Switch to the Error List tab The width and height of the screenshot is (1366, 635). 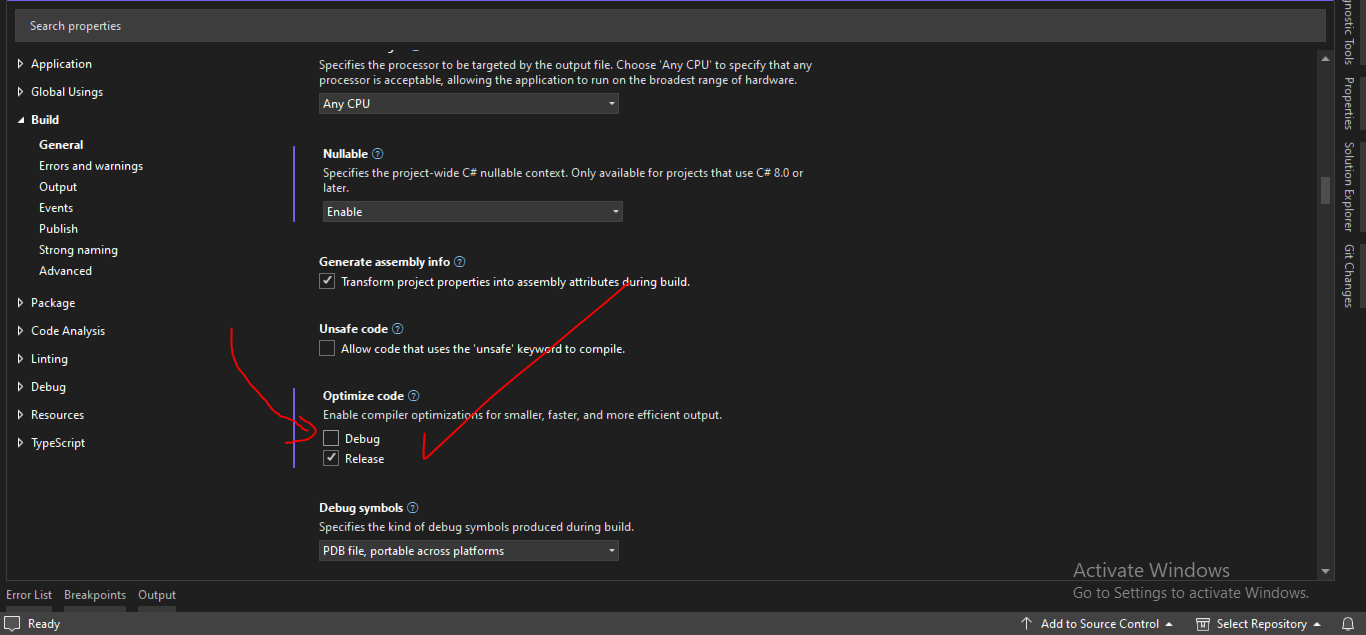(x=29, y=595)
